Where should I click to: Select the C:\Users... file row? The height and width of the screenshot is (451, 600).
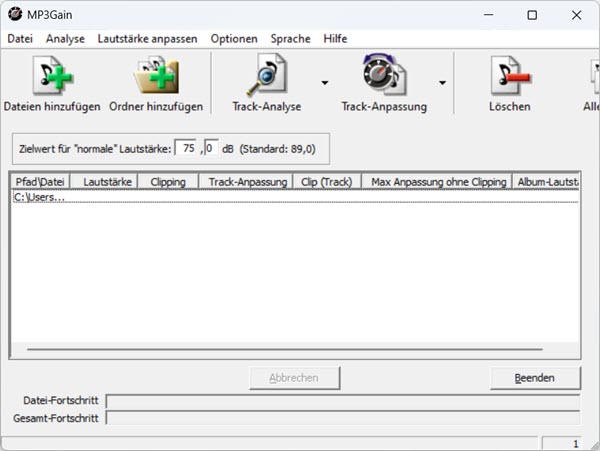click(295, 197)
